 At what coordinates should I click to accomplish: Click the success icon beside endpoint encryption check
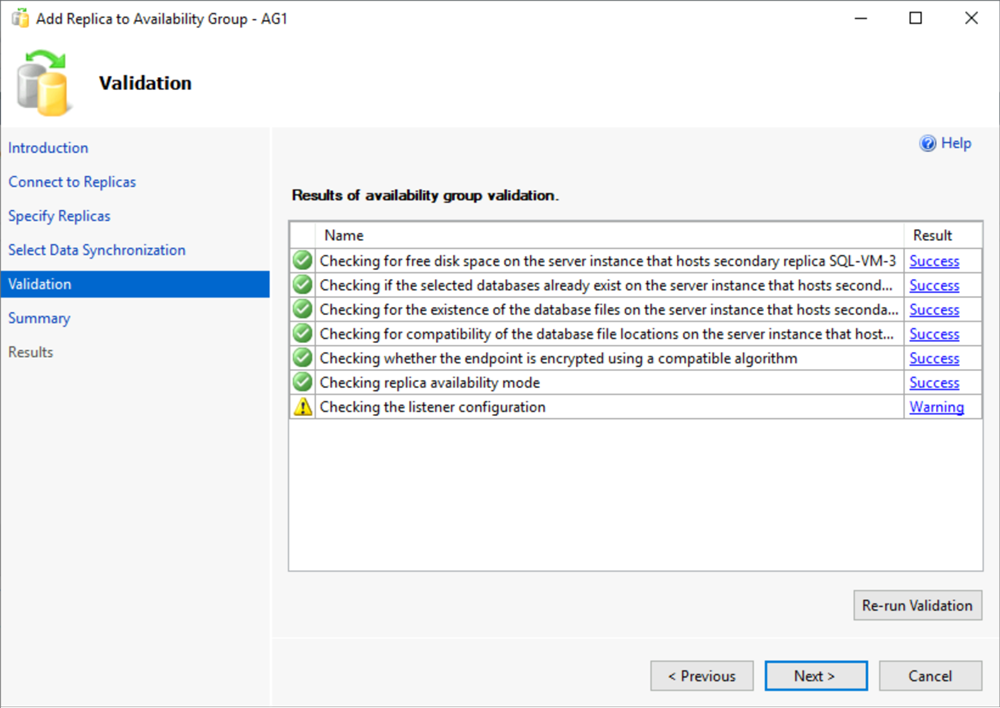click(x=302, y=357)
